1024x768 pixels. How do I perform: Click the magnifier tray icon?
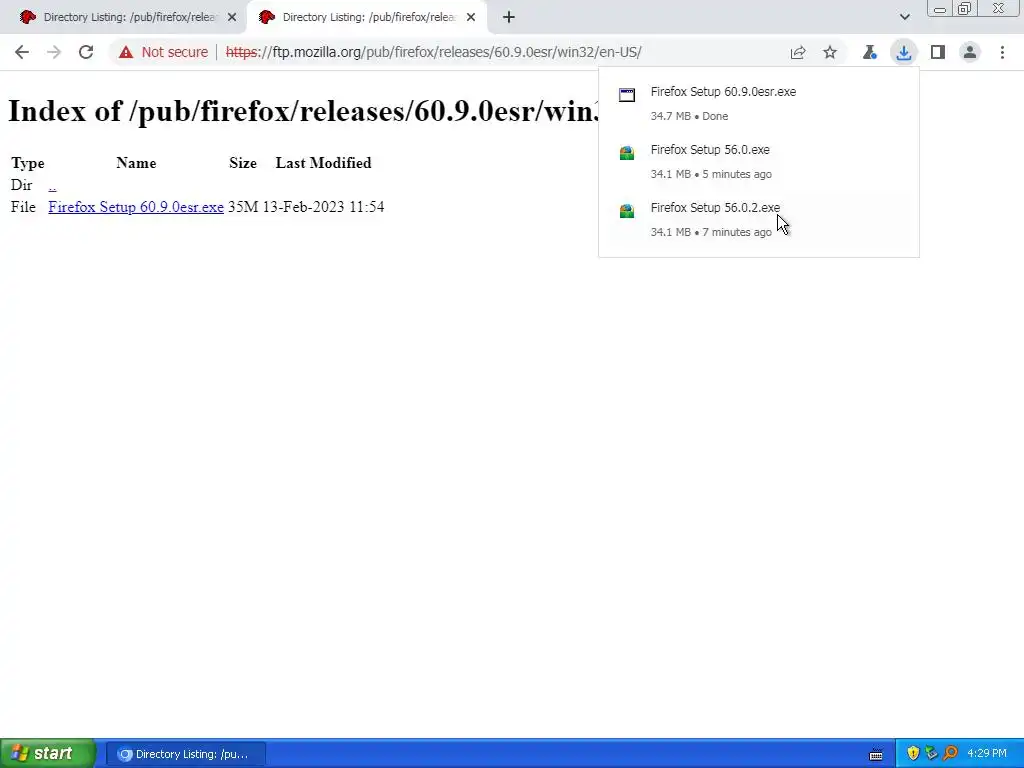click(950, 754)
